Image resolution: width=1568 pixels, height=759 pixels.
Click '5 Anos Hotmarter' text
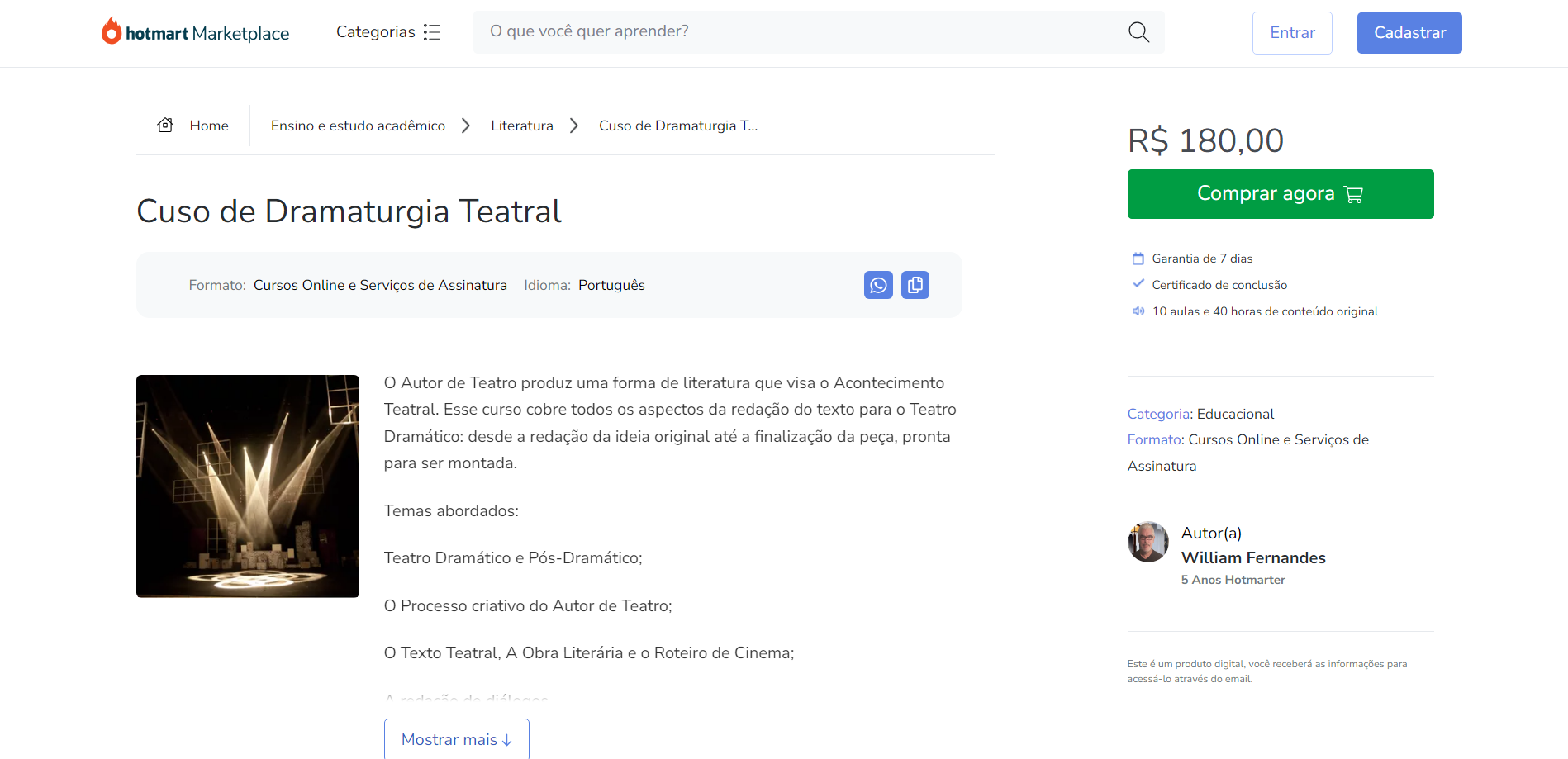tap(1233, 580)
